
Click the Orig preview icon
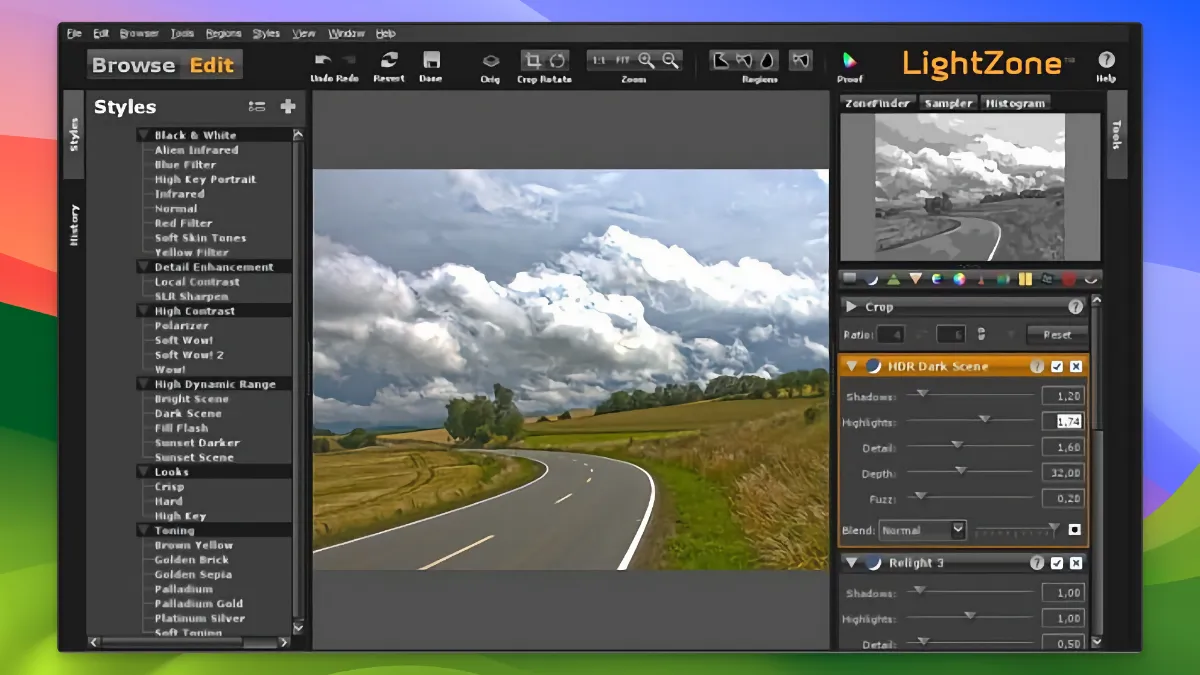(489, 62)
